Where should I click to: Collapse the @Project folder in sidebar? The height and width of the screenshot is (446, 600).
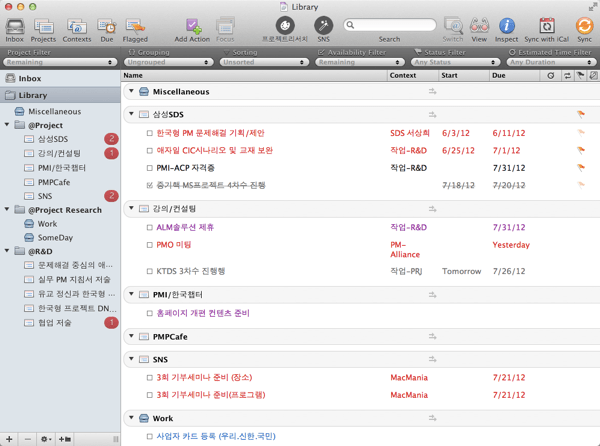click(8, 126)
